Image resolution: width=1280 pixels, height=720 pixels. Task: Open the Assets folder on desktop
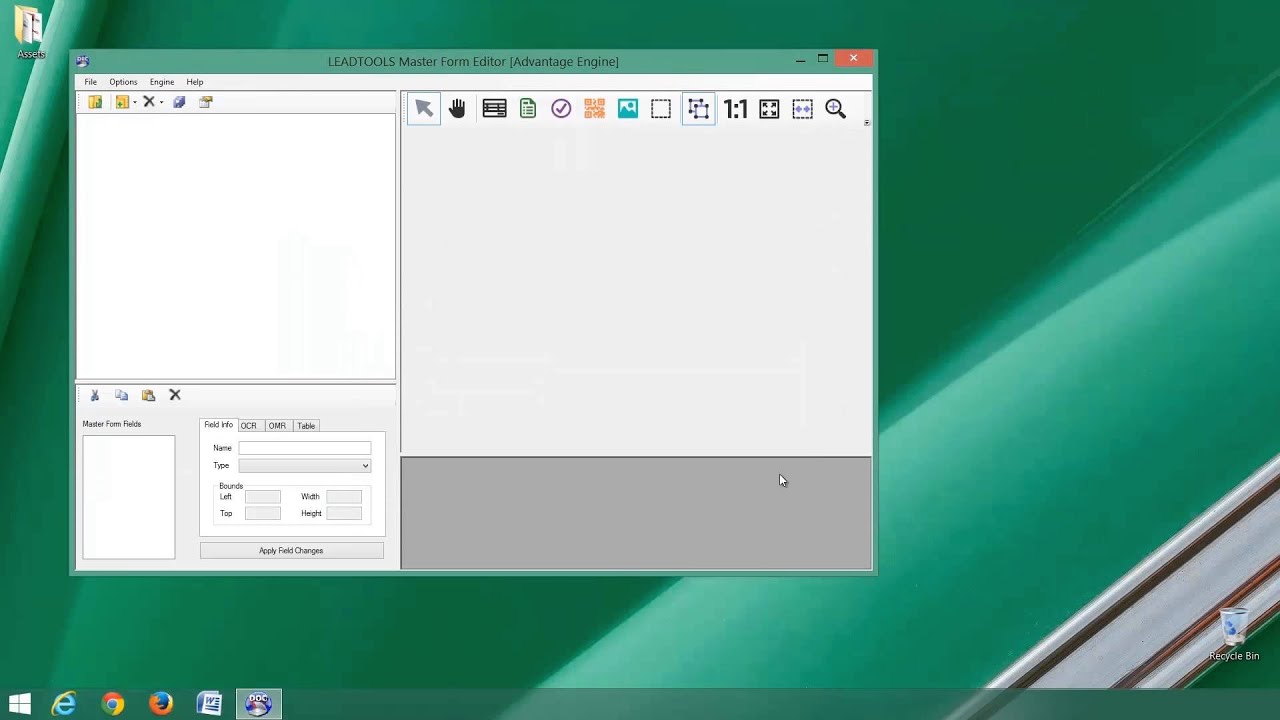pos(30,33)
